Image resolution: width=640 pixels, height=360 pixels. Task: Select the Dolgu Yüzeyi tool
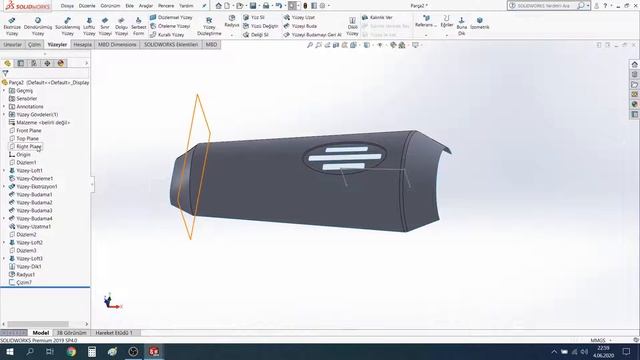point(121,27)
